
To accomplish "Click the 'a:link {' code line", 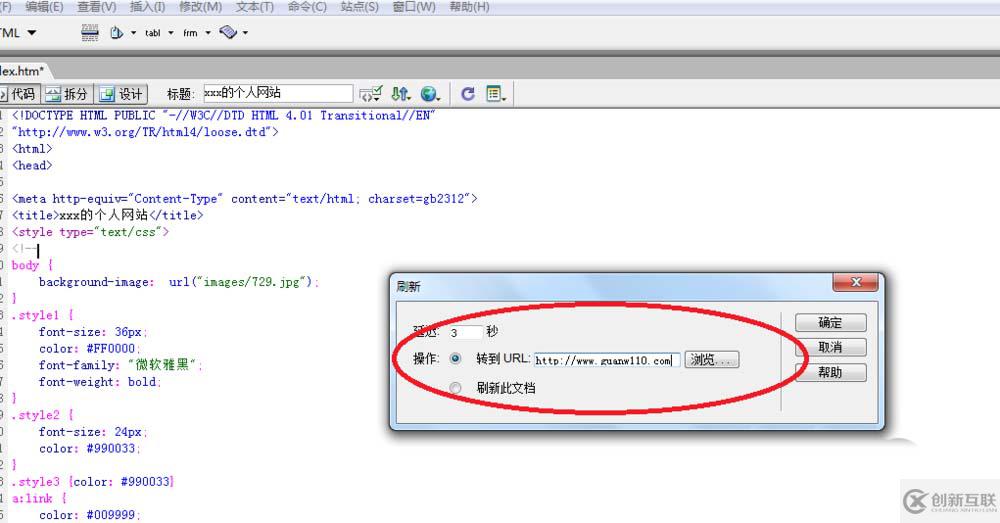I will 39,498.
